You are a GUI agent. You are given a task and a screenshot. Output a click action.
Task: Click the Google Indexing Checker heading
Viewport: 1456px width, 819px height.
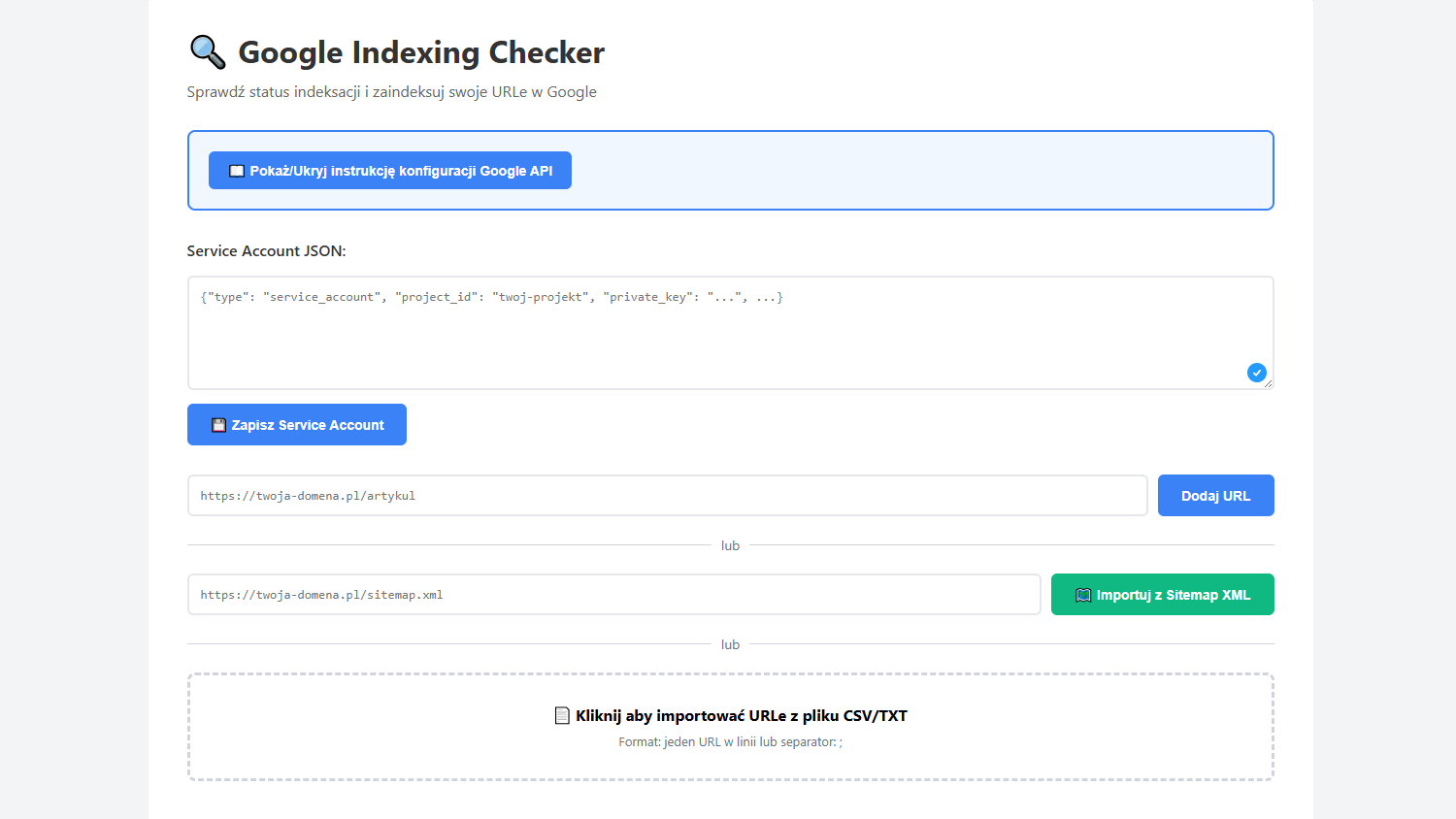click(421, 52)
